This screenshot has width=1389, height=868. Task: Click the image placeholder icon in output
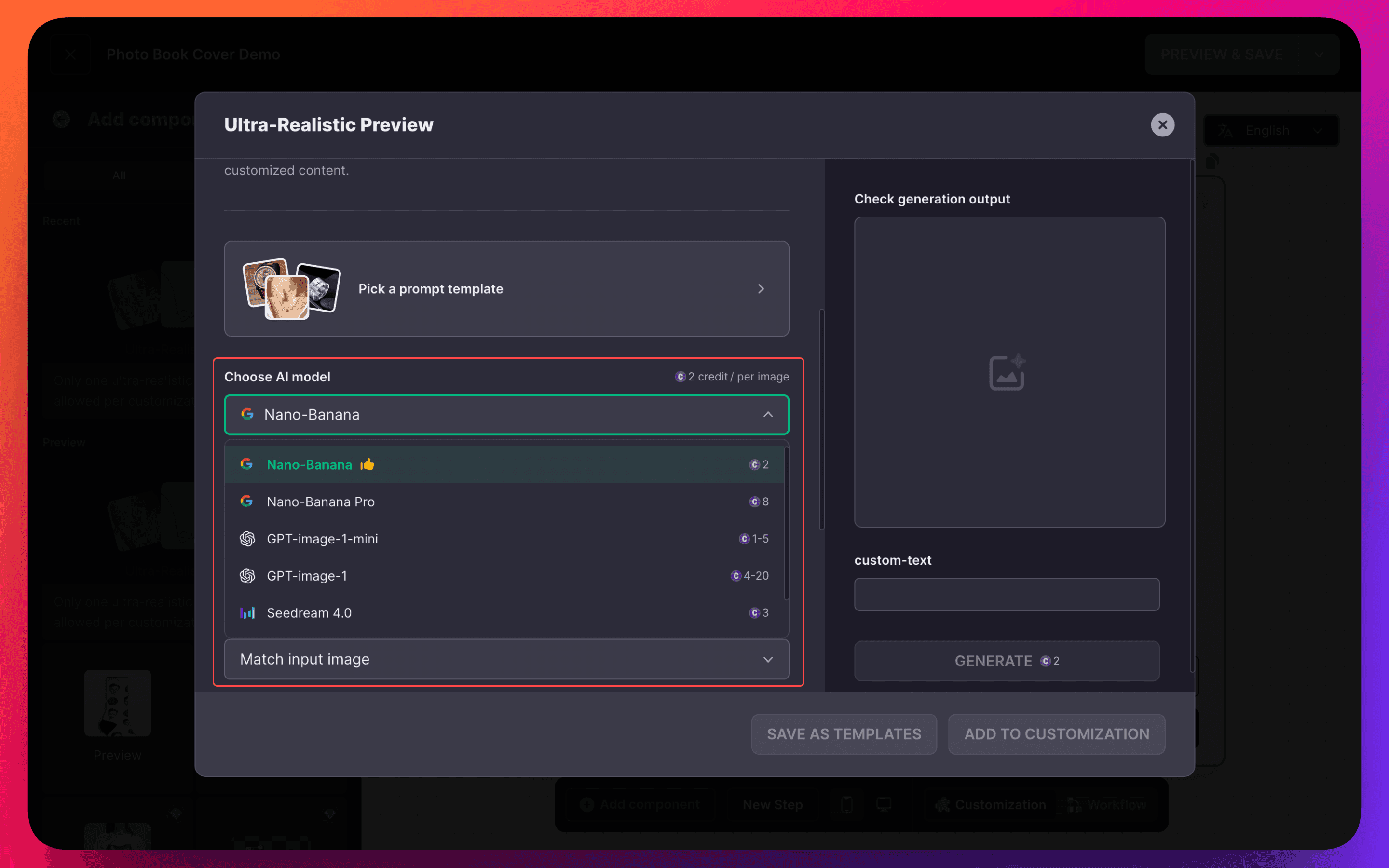pyautogui.click(x=1007, y=372)
